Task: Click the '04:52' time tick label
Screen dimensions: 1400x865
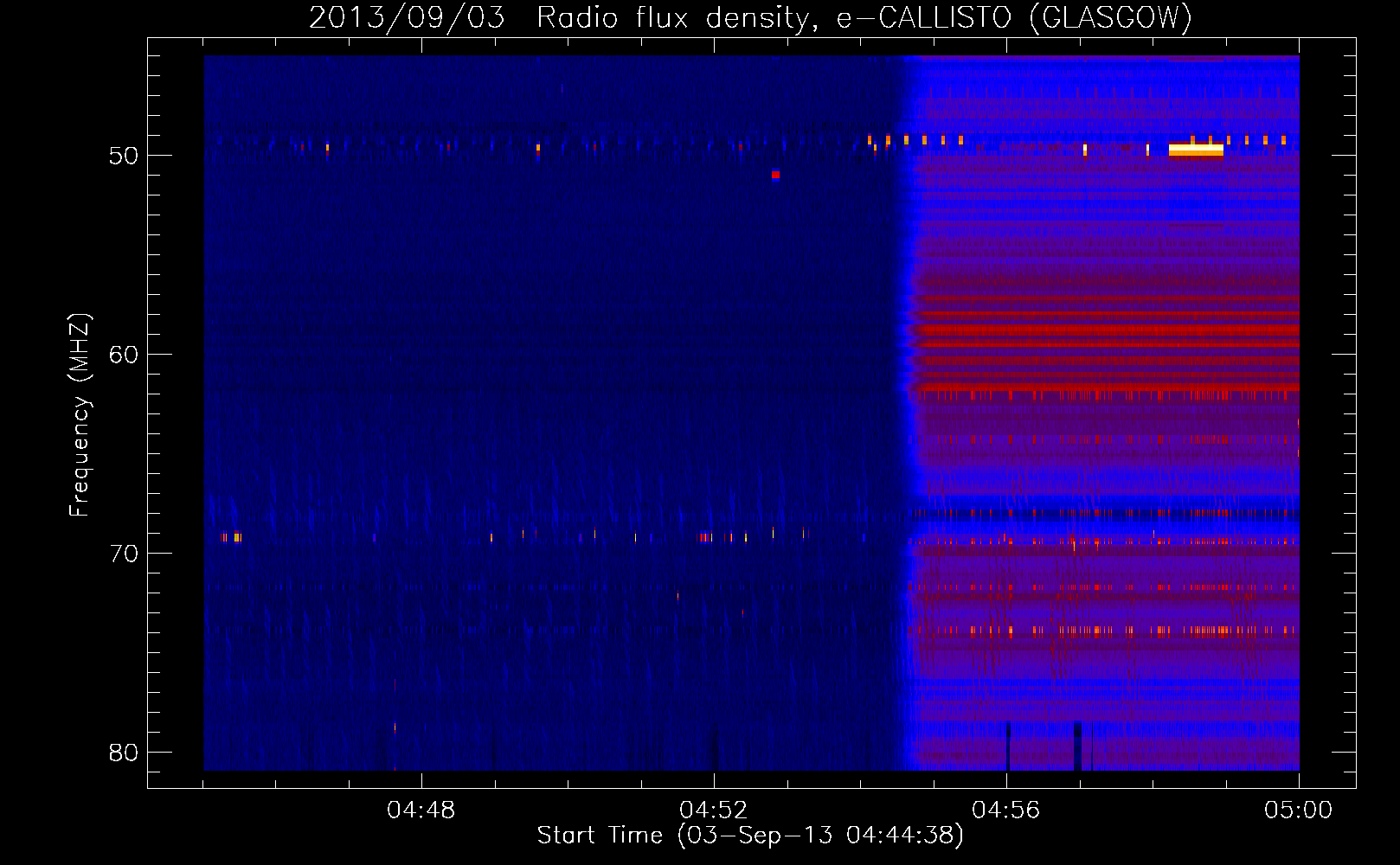Action: [x=714, y=811]
